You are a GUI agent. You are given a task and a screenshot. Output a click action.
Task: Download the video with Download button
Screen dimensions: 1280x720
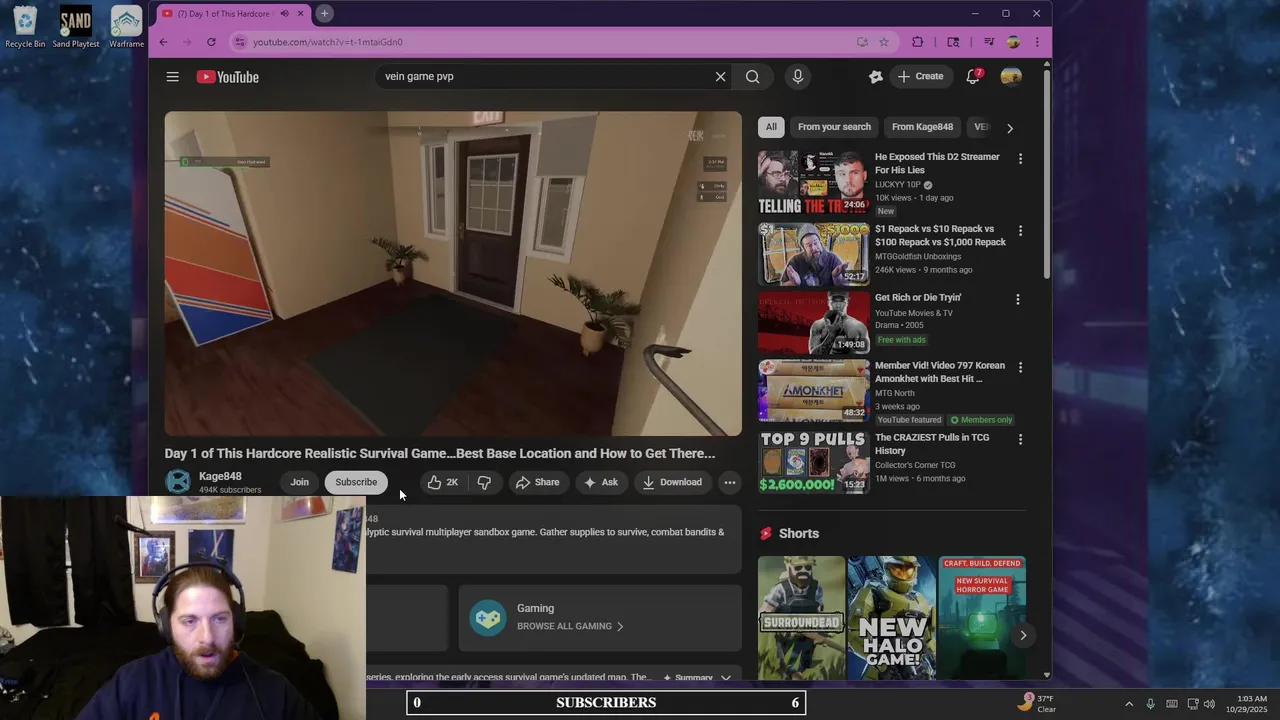tap(672, 482)
